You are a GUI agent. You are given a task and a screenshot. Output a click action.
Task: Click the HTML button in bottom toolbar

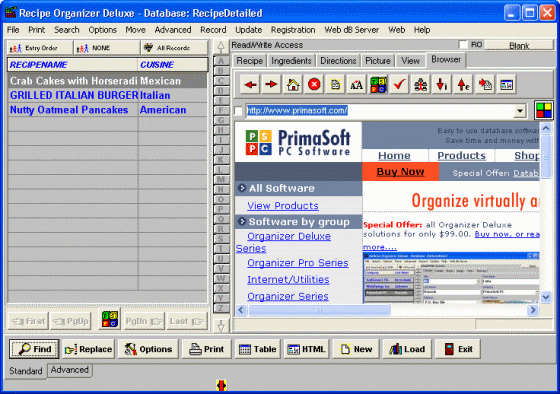[x=306, y=349]
